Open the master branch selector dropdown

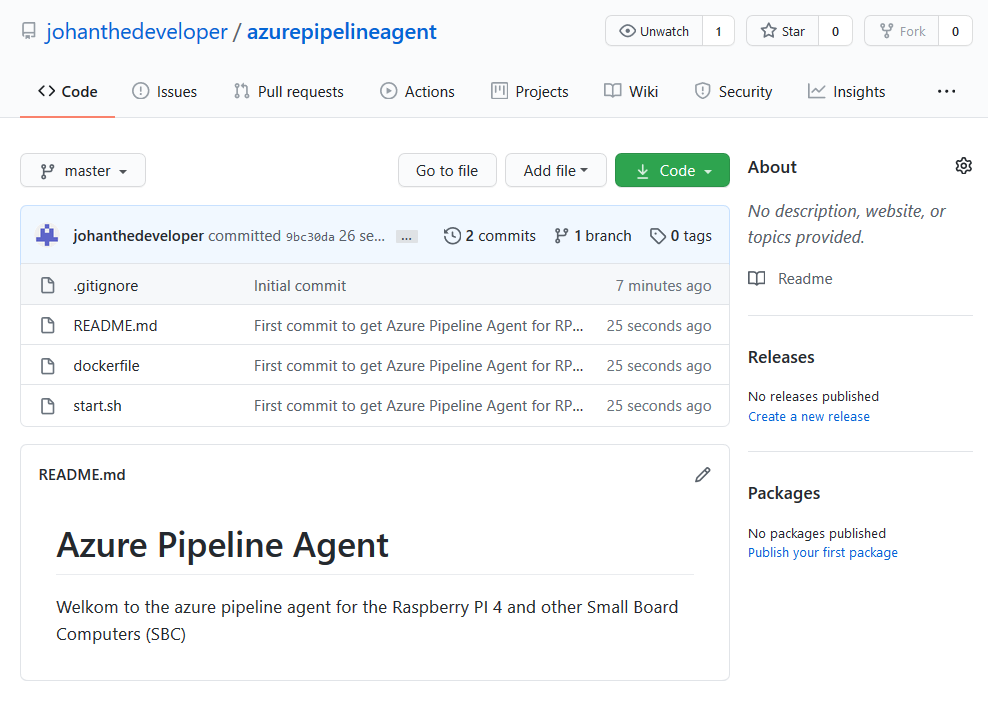tap(83, 170)
